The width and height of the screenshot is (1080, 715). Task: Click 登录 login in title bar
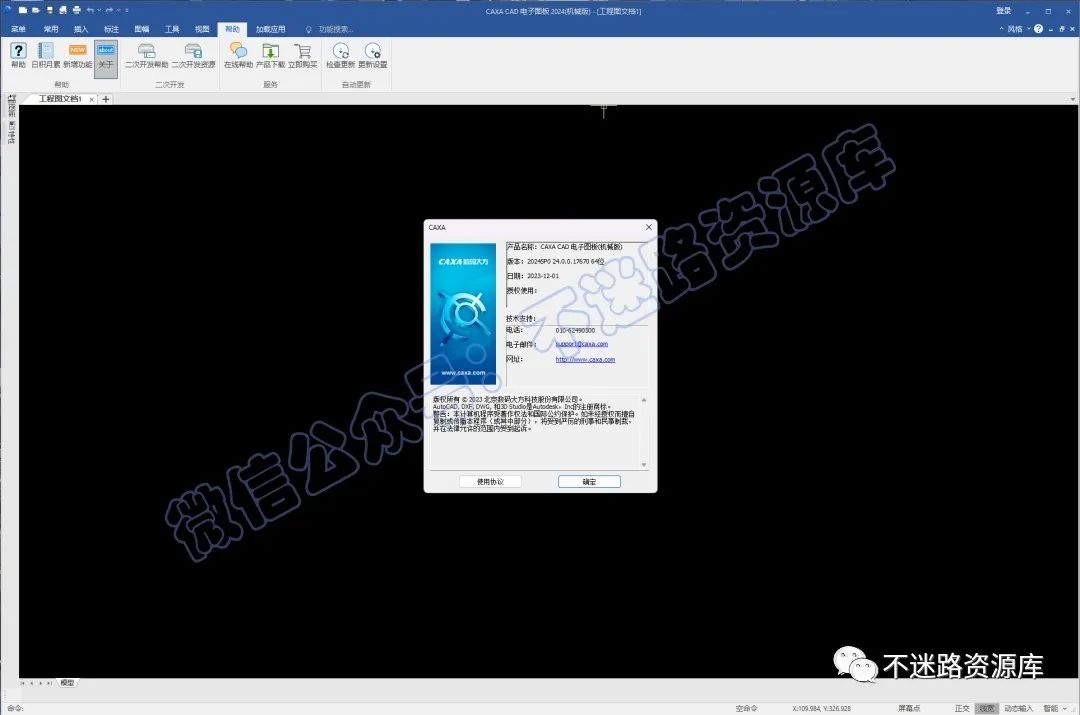[1004, 11]
